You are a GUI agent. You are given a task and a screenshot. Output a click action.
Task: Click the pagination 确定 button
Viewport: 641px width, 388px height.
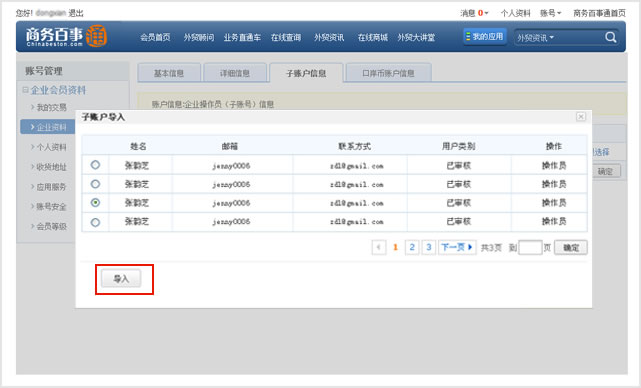(x=571, y=247)
